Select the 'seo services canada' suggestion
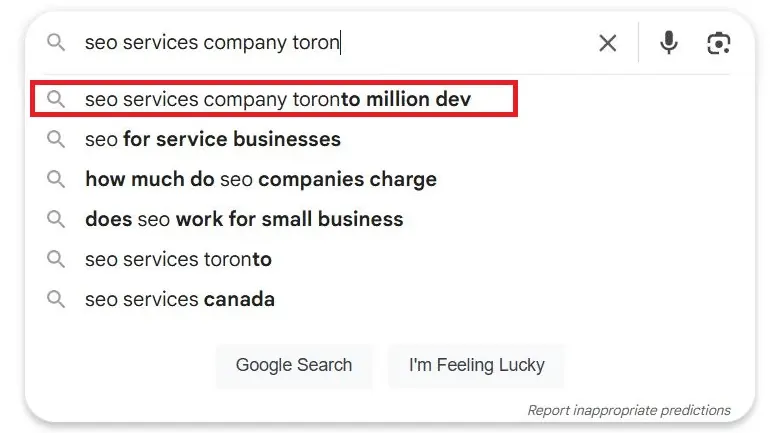This screenshot has width=780, height=433. pos(180,299)
